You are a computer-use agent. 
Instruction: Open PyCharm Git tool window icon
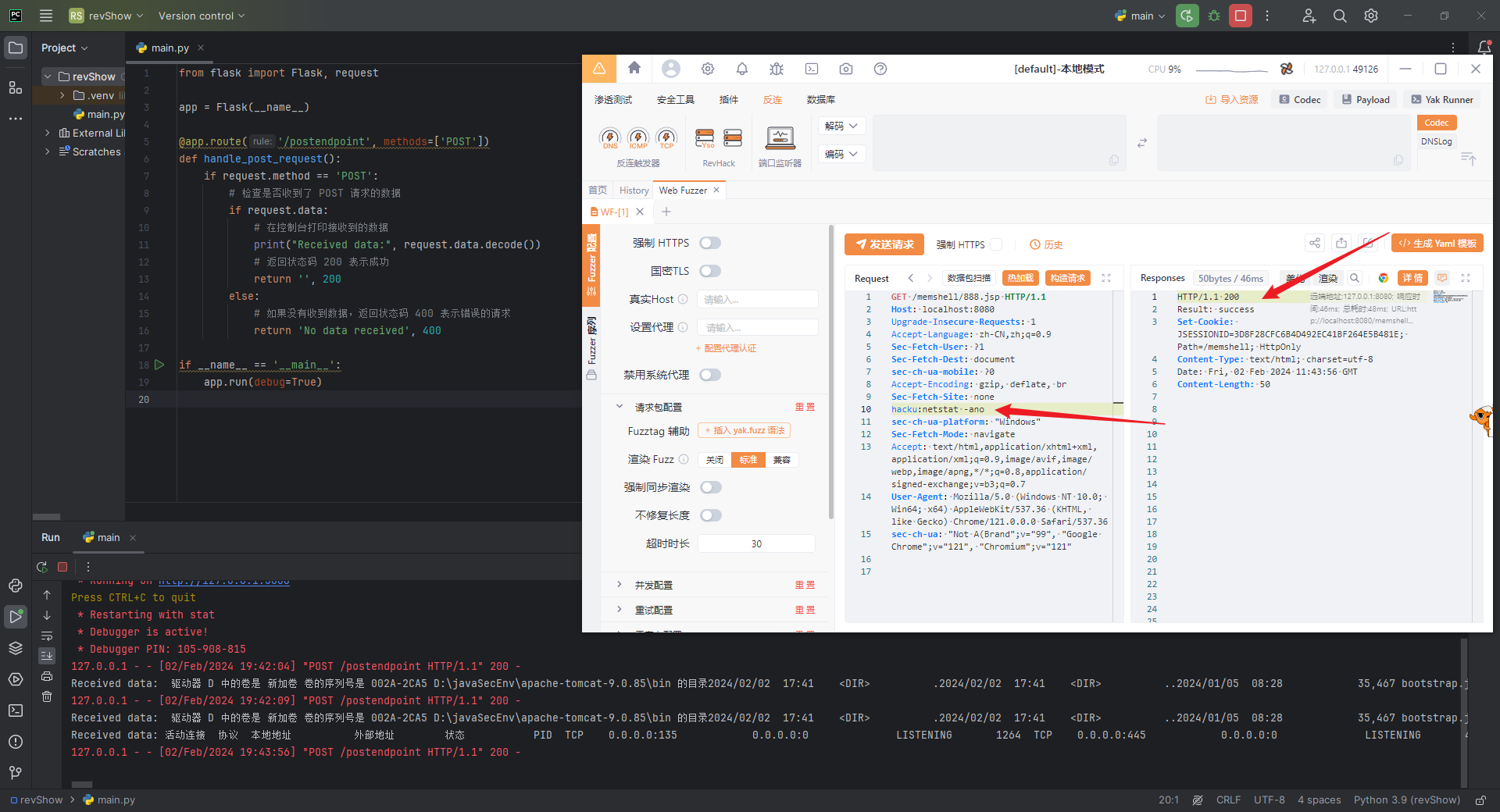tap(16, 773)
